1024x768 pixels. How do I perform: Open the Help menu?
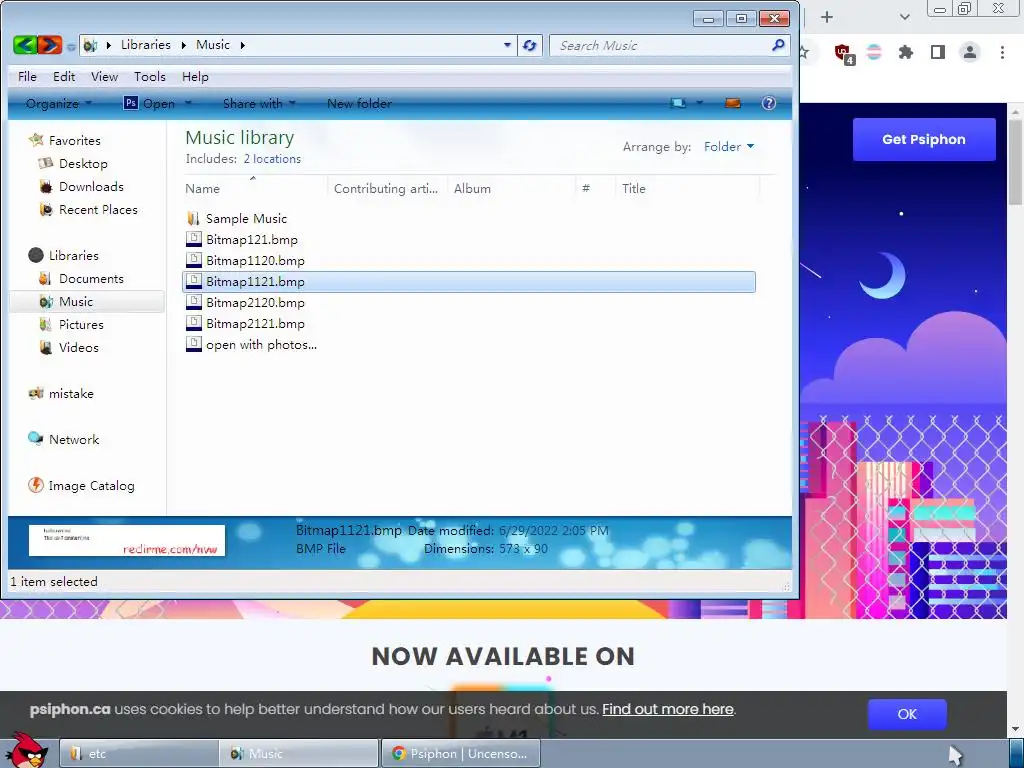195,76
